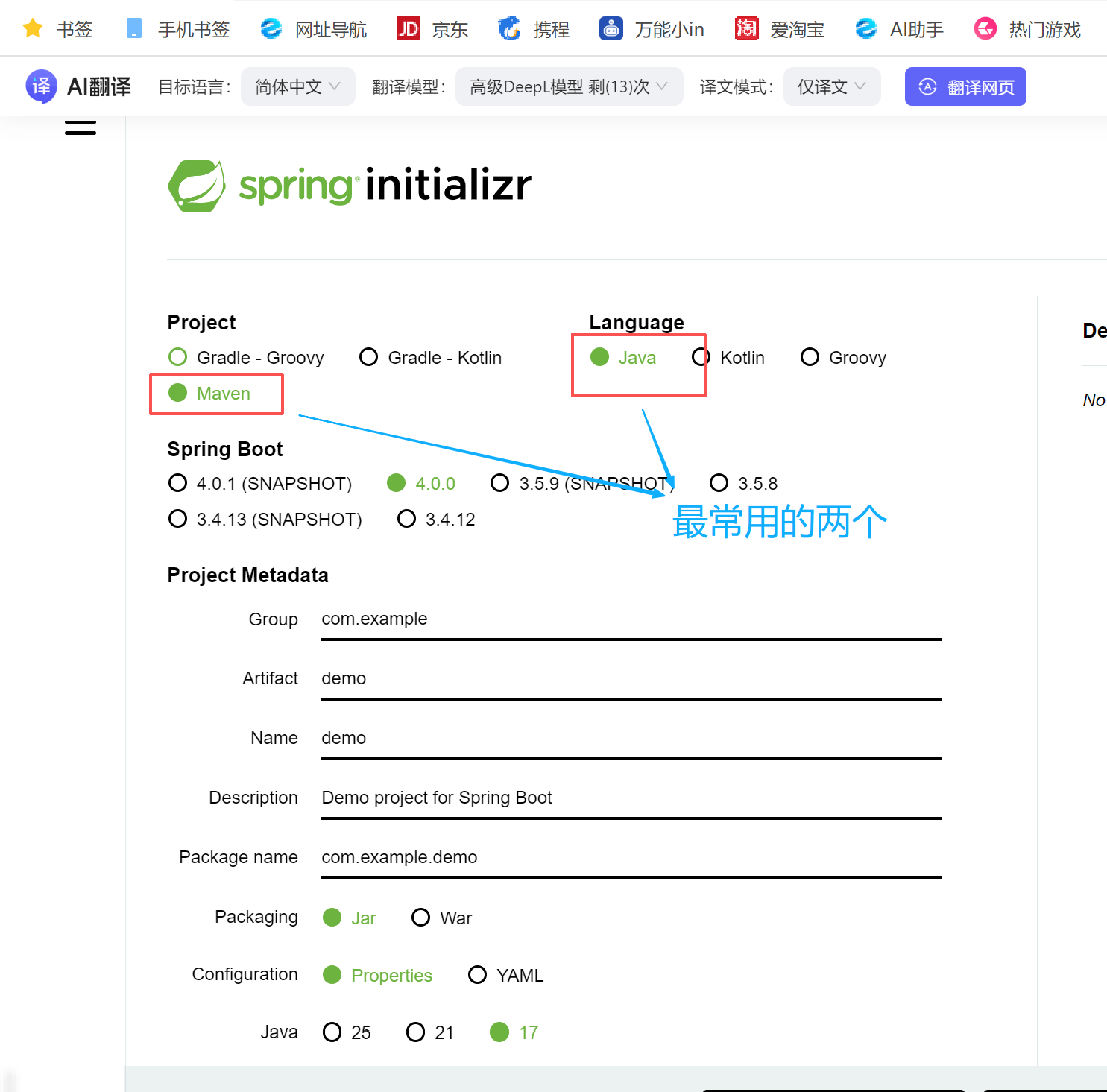Screen dimensions: 1107x1092
Task: Click the star icon beside 书签
Action: click(x=33, y=29)
